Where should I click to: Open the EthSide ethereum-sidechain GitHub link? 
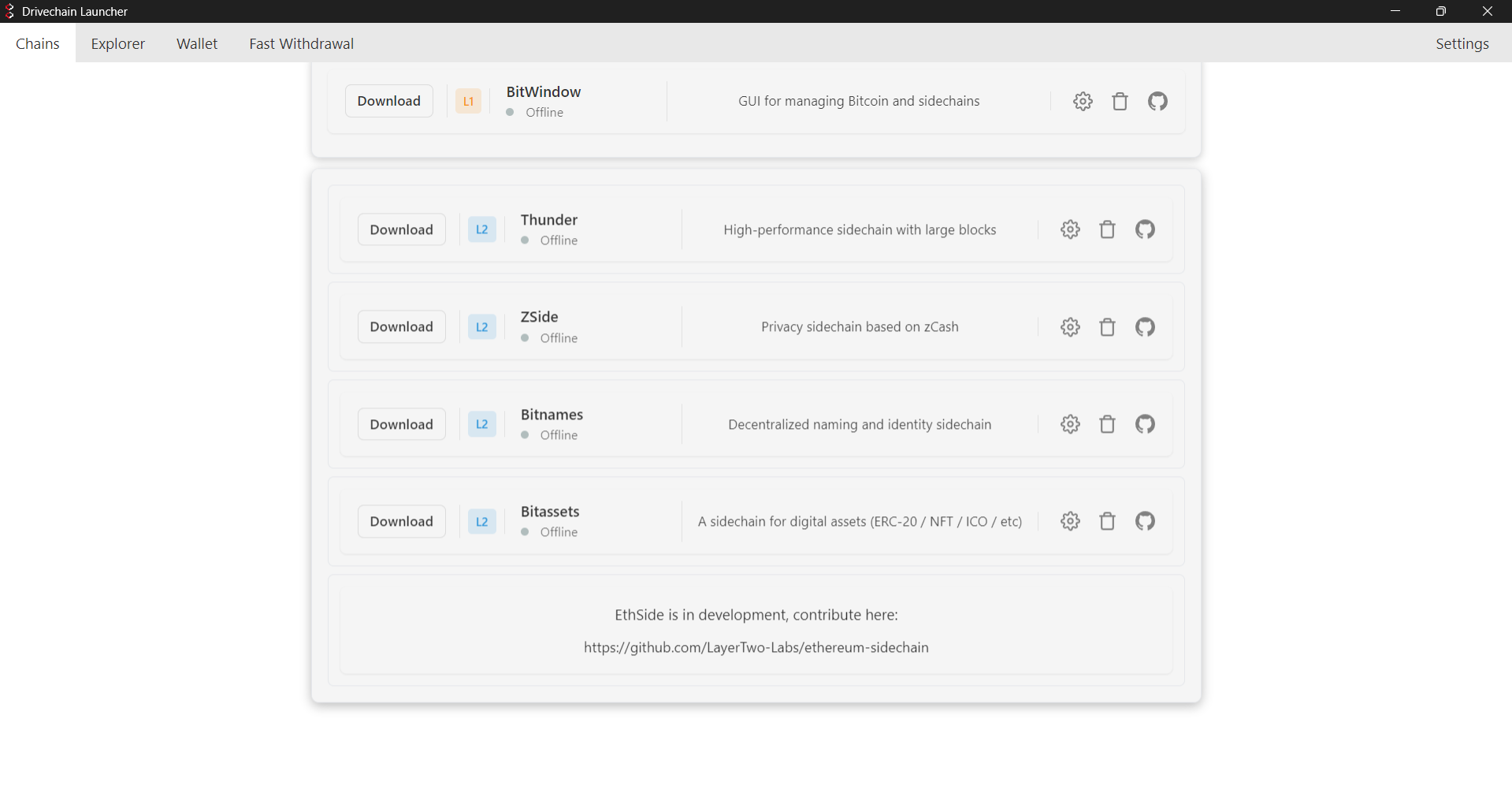click(756, 647)
